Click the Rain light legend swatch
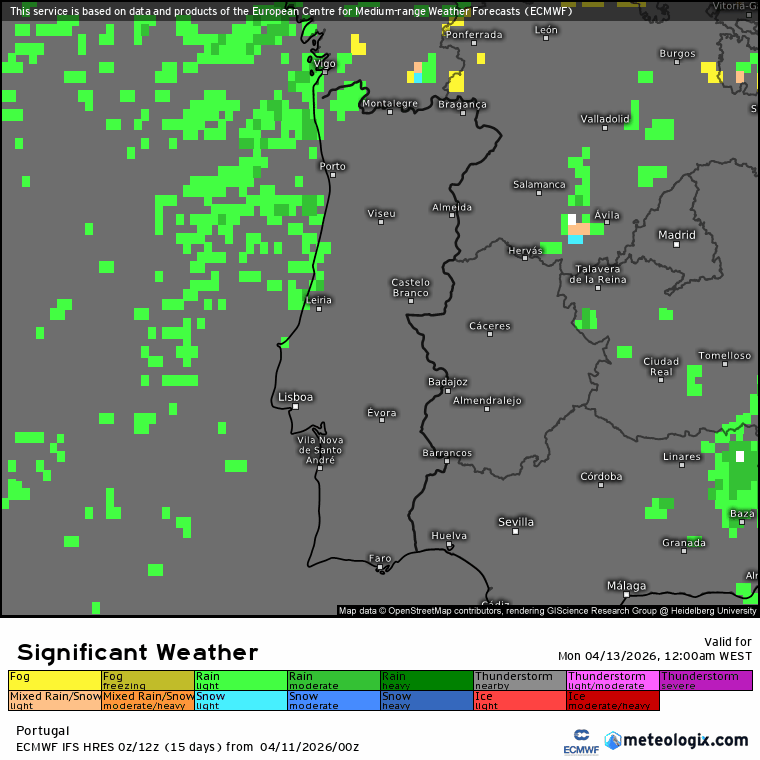Image resolution: width=760 pixels, height=760 pixels. 241,681
